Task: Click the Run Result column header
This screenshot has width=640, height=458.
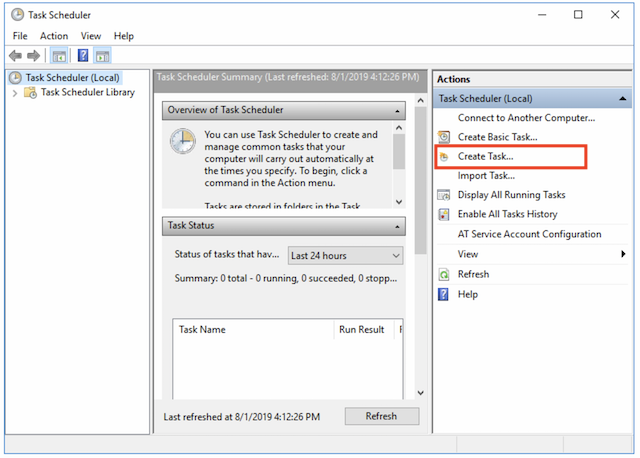Action: click(364, 329)
